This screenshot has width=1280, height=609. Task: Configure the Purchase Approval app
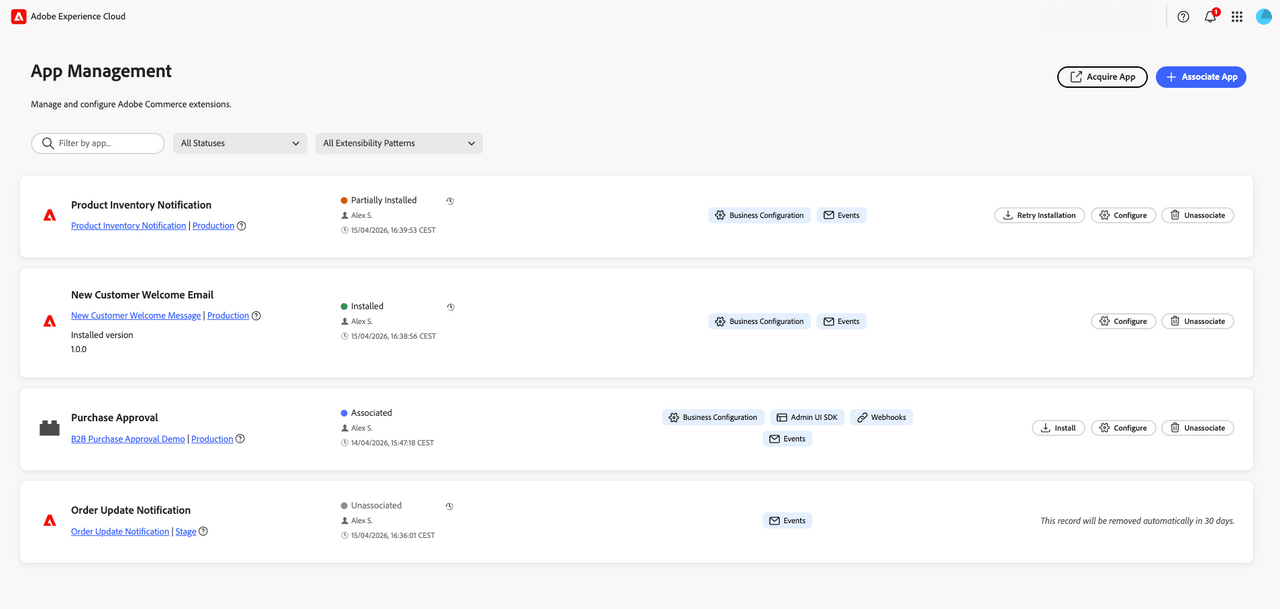1123,428
